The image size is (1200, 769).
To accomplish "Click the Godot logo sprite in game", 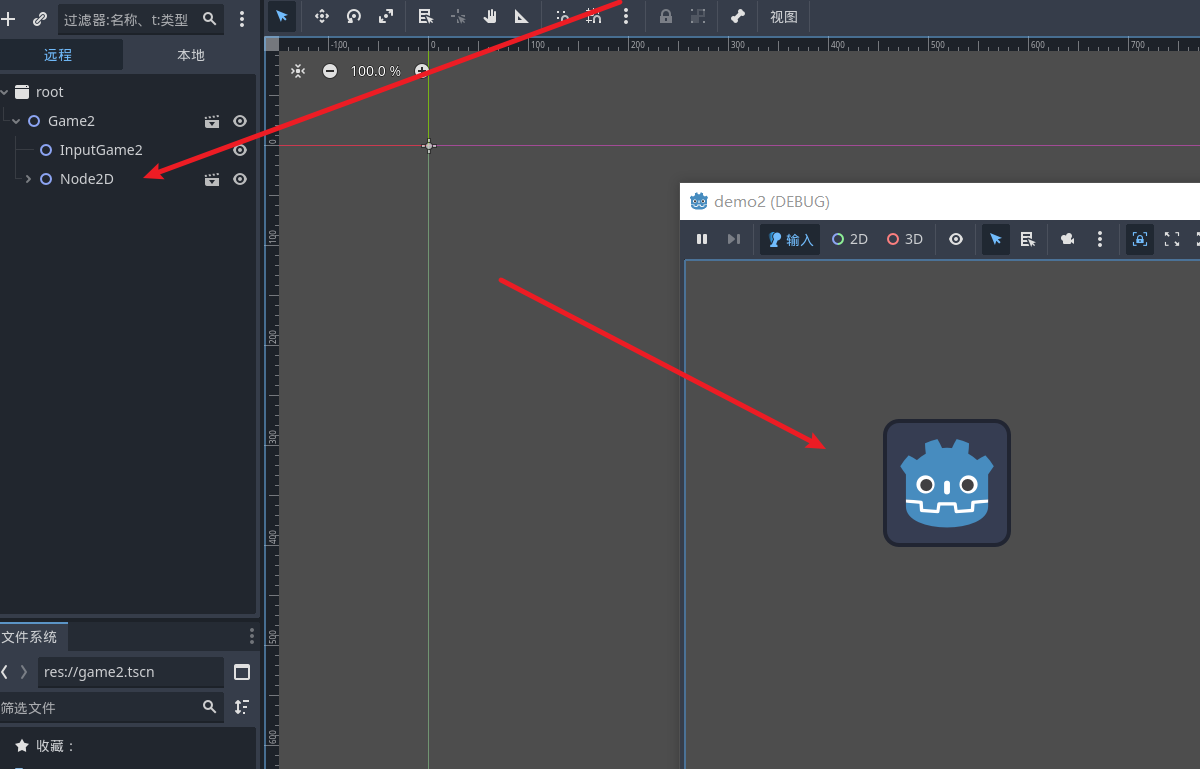I will pyautogui.click(x=947, y=483).
